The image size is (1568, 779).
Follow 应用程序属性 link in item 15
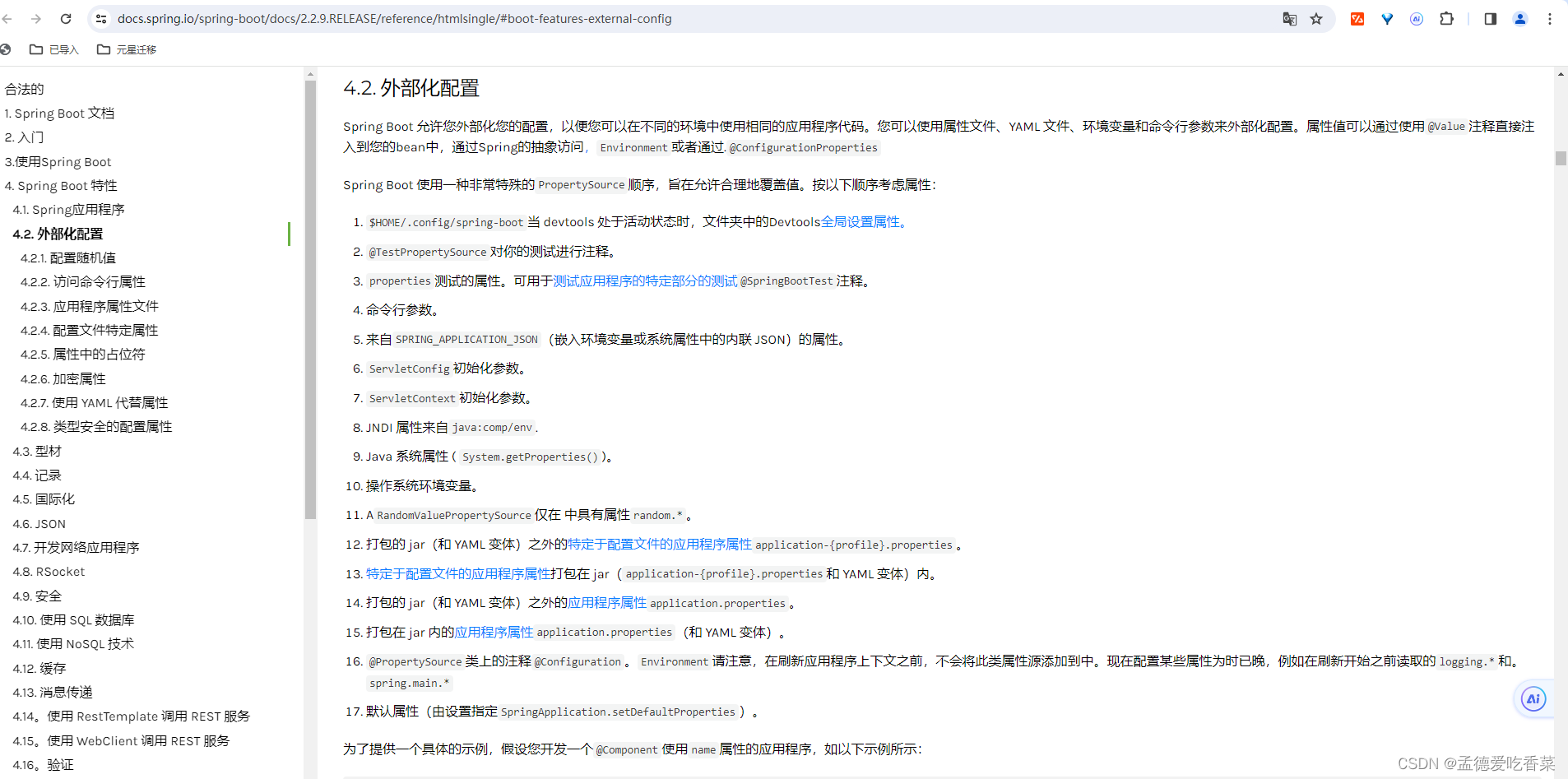coord(494,633)
